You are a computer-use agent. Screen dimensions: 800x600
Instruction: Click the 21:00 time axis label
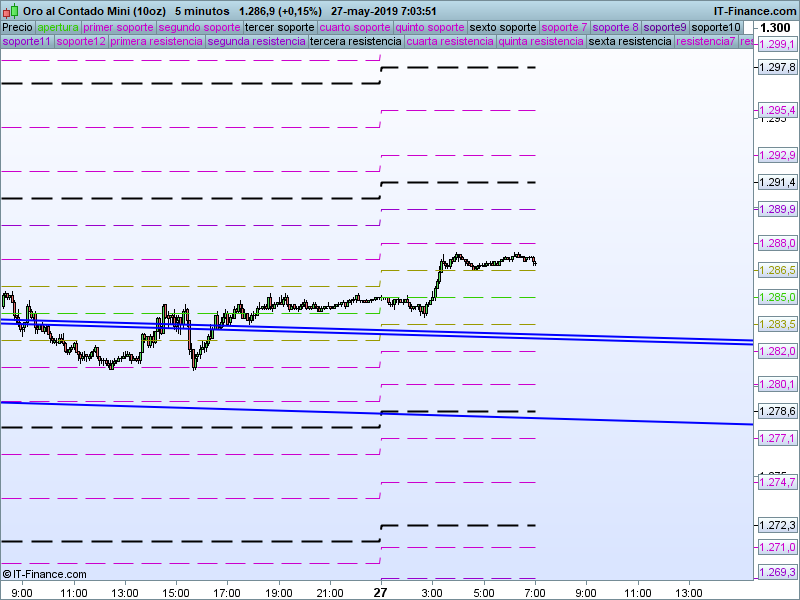[330, 593]
